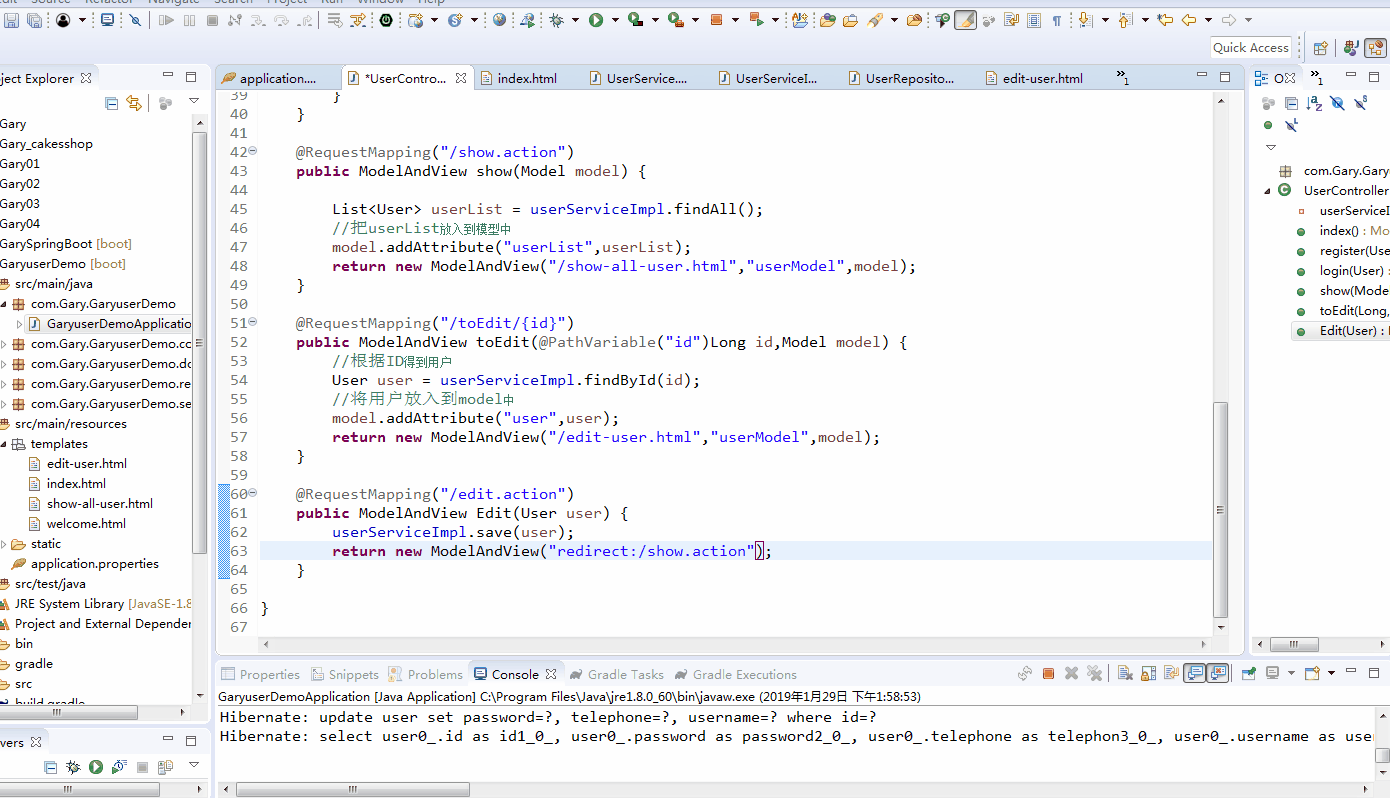Click the Back navigation arrow icon

[x=1189, y=20]
